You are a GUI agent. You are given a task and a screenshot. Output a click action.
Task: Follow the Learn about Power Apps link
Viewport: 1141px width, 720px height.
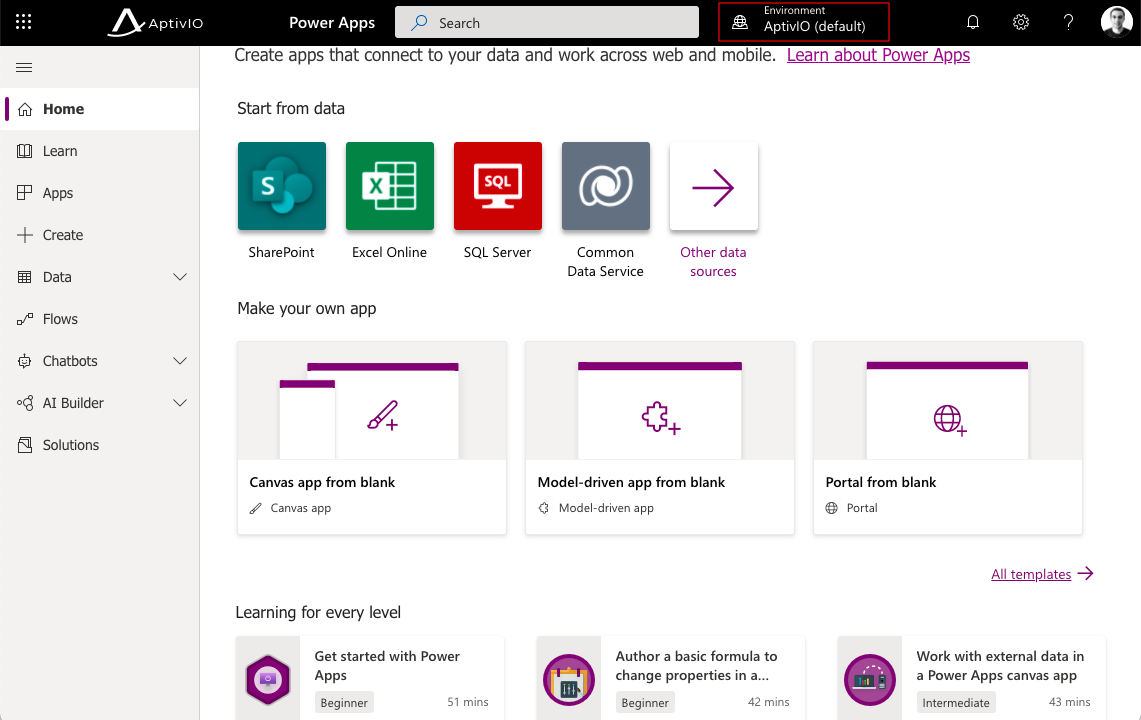[878, 55]
